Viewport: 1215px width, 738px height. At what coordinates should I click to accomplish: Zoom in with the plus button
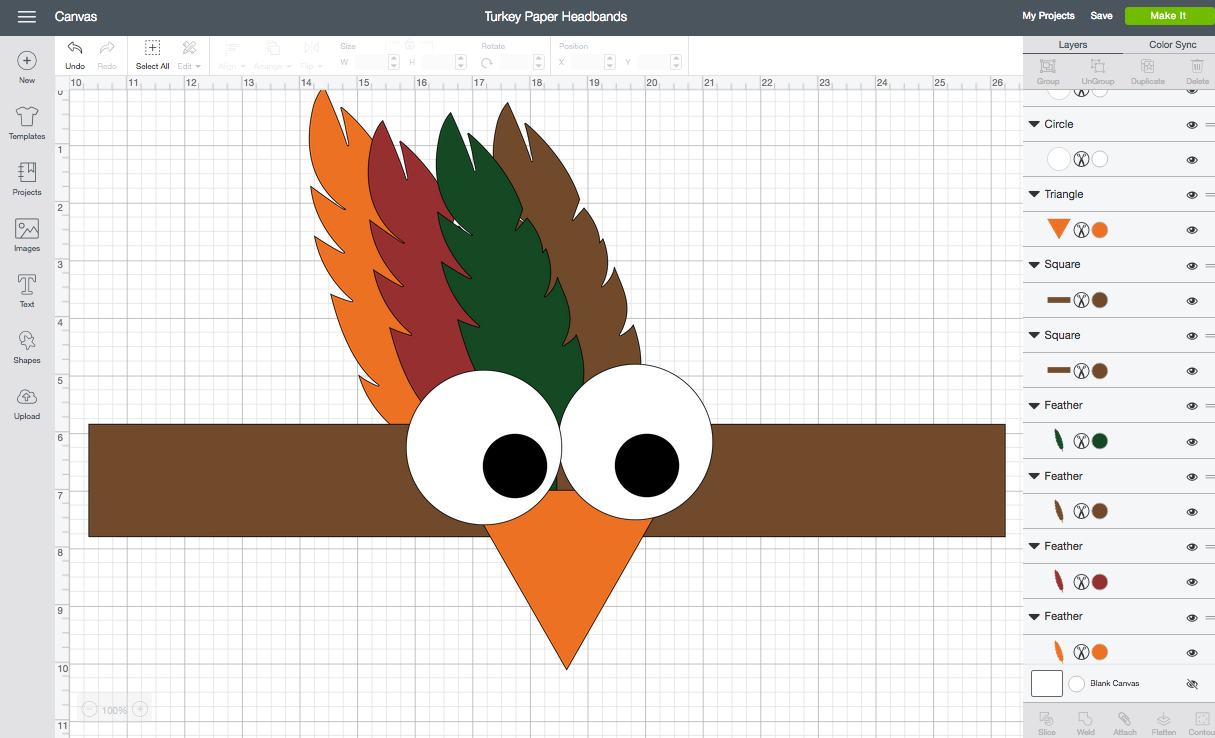[x=140, y=709]
